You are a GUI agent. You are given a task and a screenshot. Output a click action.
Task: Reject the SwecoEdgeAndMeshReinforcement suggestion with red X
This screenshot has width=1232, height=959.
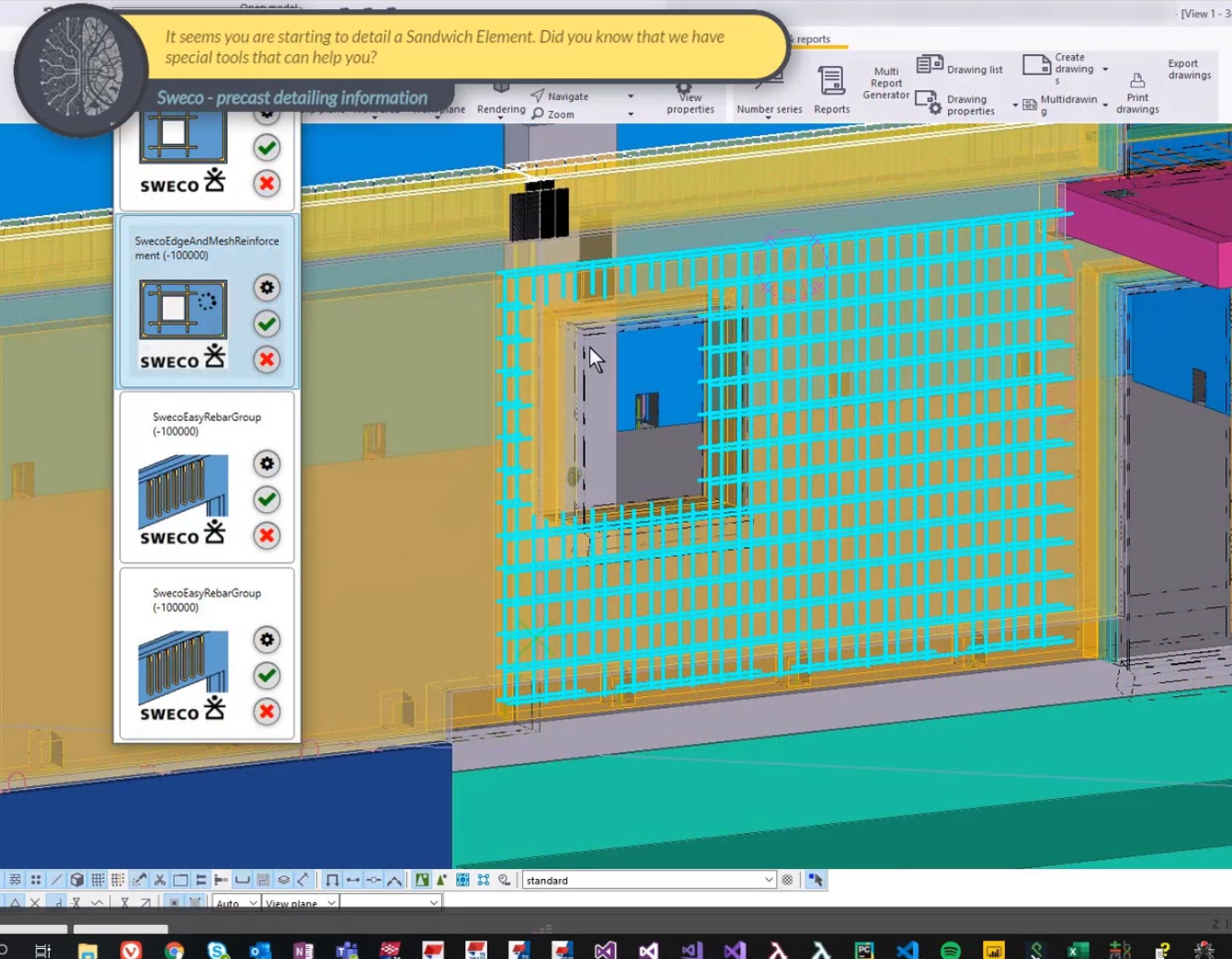pyautogui.click(x=267, y=360)
